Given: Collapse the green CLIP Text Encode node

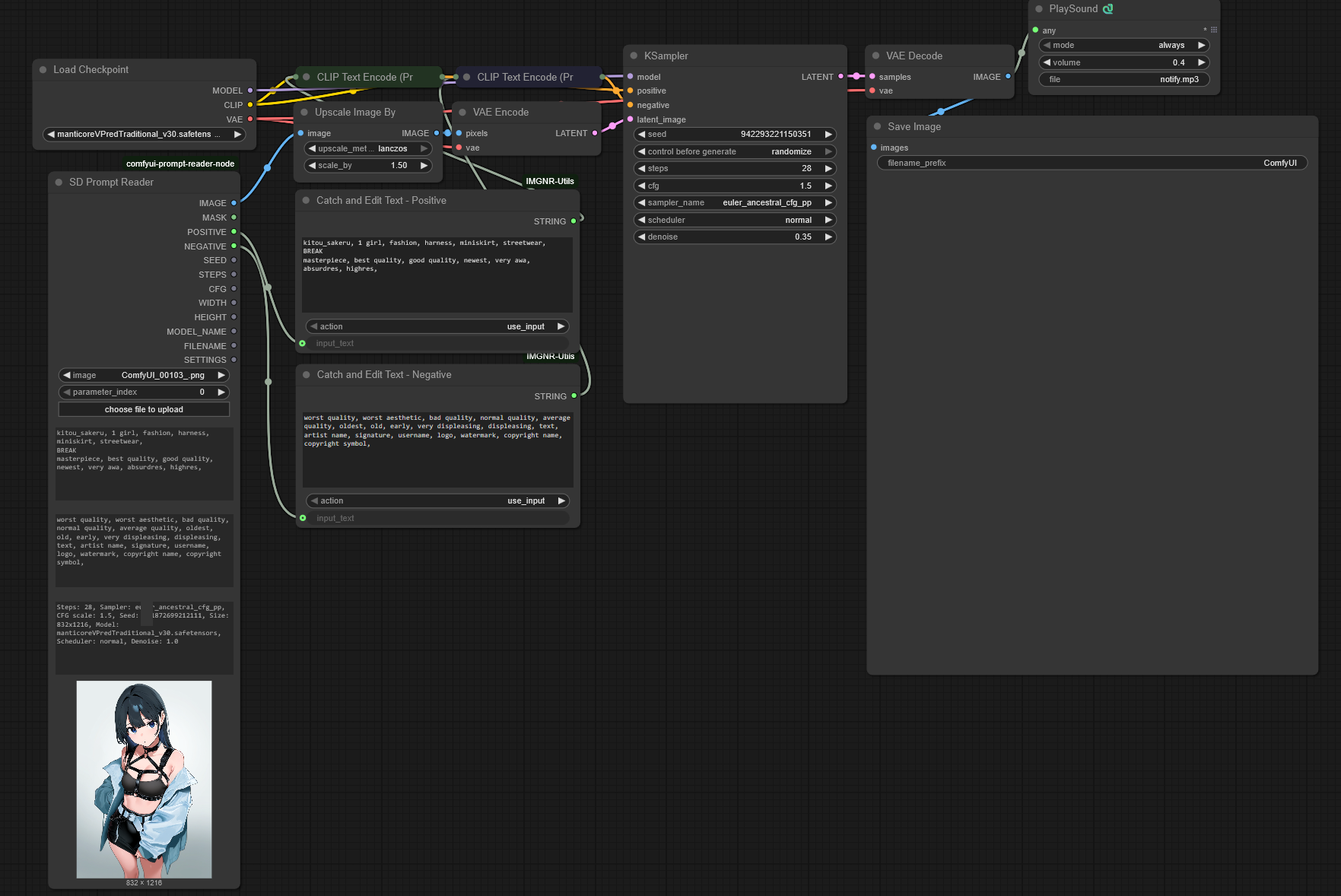Looking at the screenshot, I should pyautogui.click(x=307, y=77).
